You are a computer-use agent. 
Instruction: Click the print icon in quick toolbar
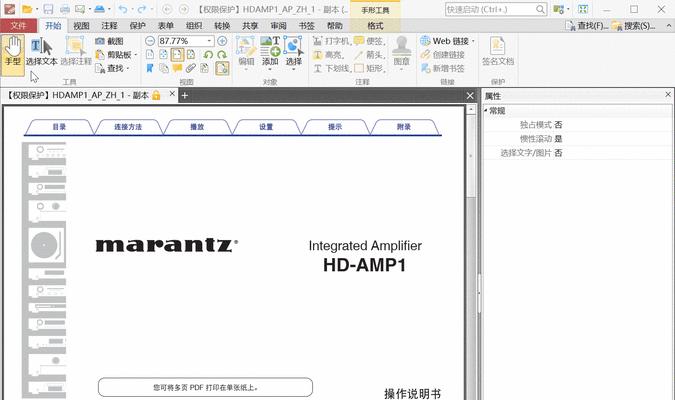65,9
